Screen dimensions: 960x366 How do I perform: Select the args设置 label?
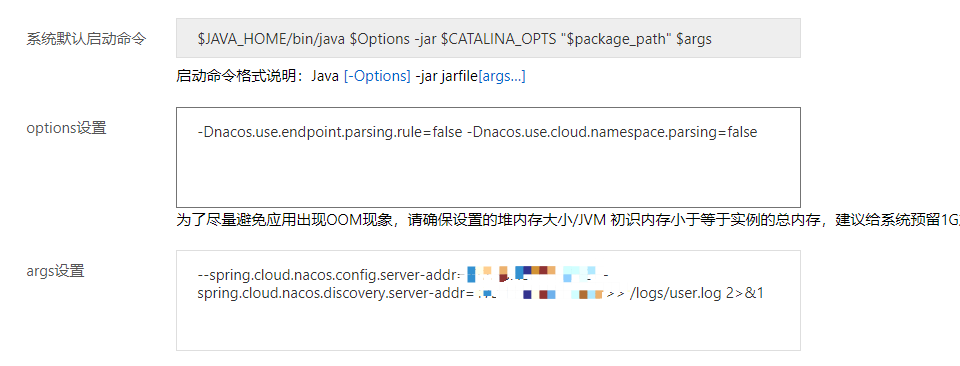pyautogui.click(x=55, y=271)
